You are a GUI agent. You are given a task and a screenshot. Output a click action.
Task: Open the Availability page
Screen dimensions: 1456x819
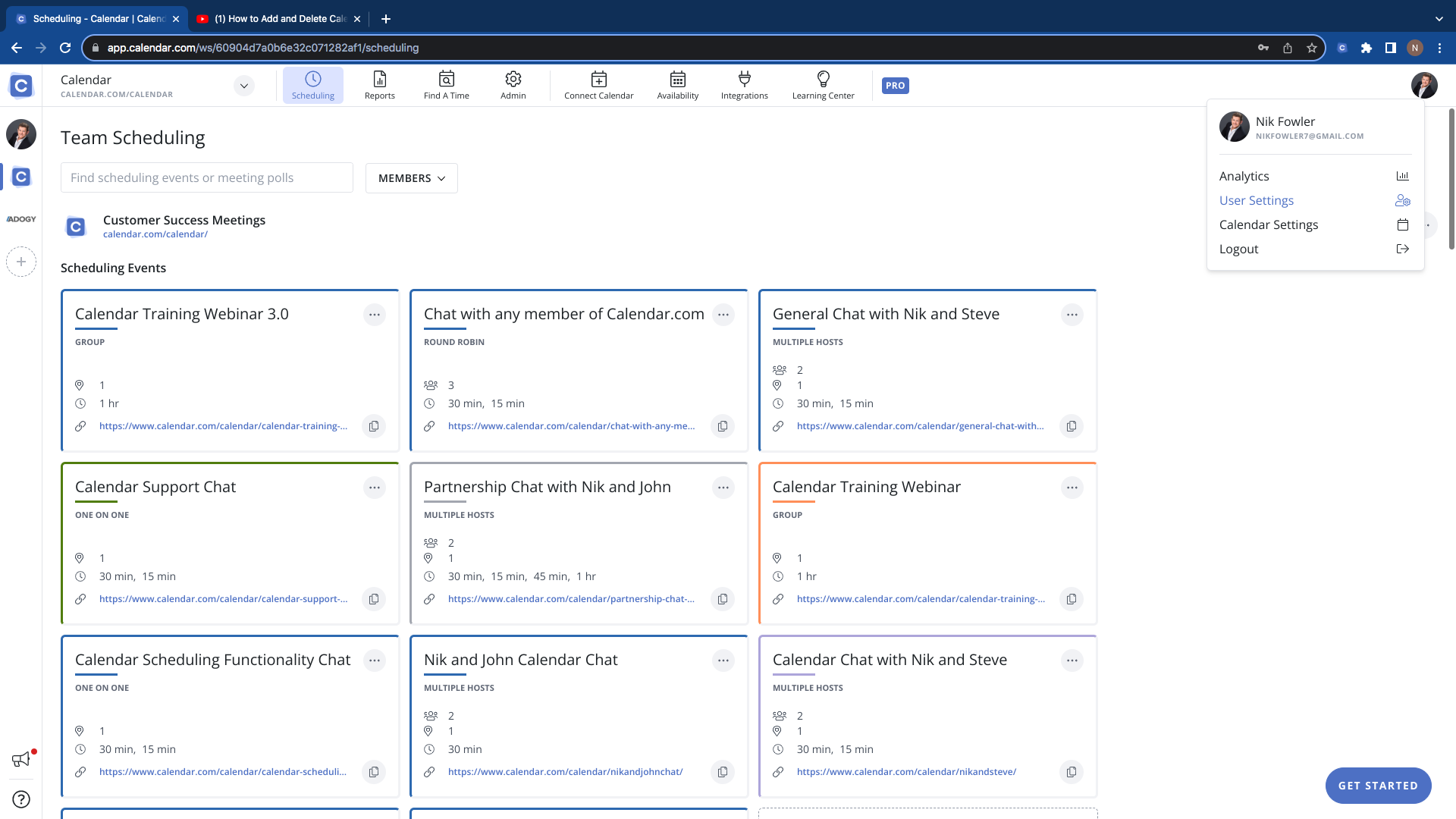pyautogui.click(x=677, y=85)
